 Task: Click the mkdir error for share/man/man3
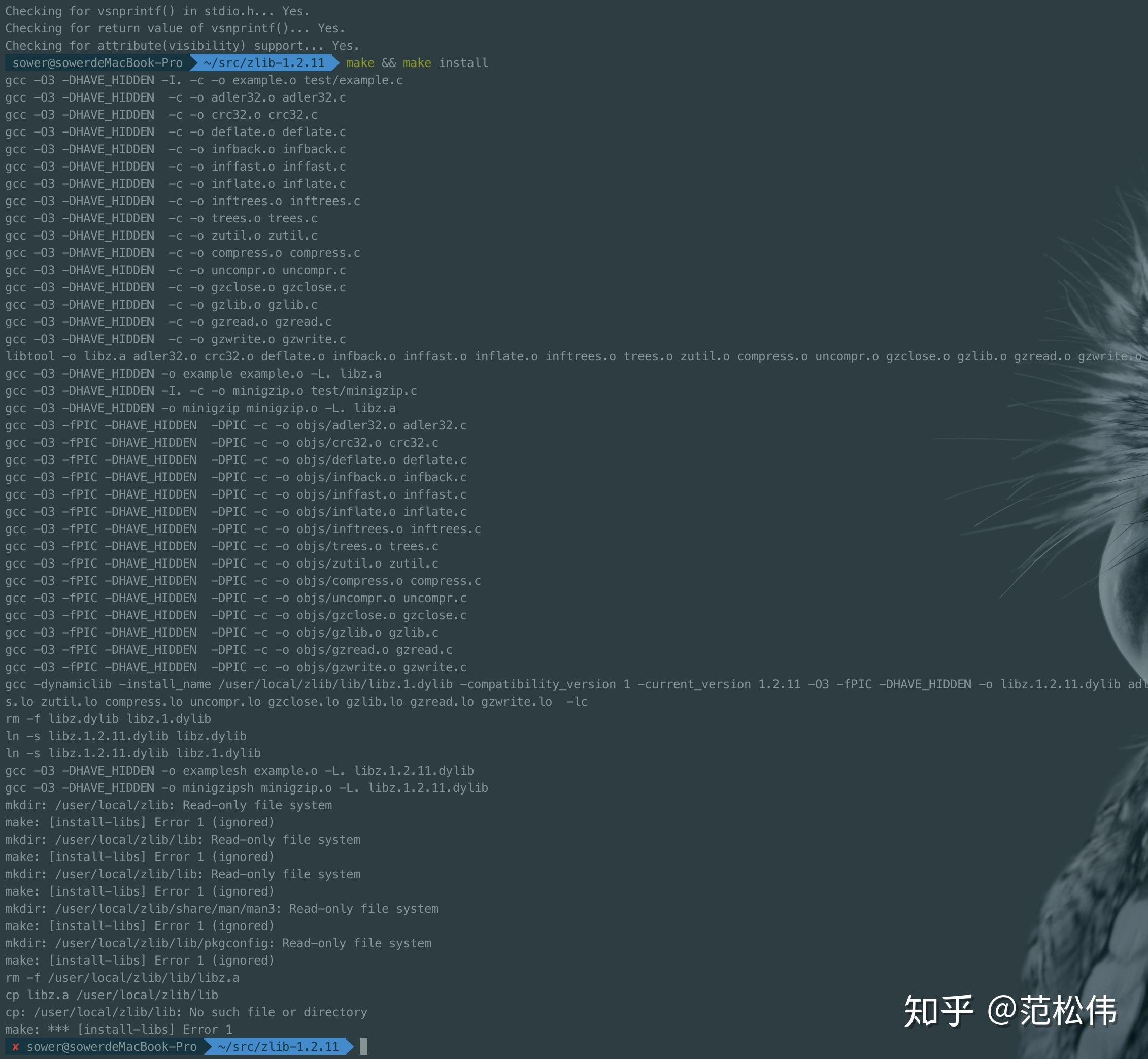tap(222, 908)
